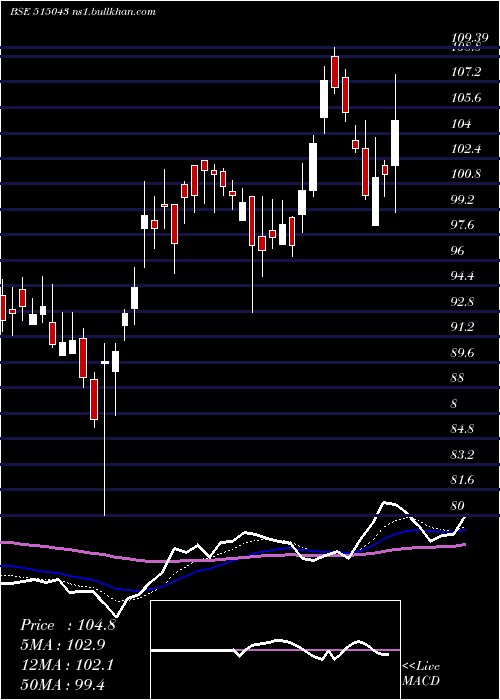Image resolution: width=500 pixels, height=700 pixels.
Task: Click the 12MA : 102.1 readout
Action: click(x=67, y=665)
